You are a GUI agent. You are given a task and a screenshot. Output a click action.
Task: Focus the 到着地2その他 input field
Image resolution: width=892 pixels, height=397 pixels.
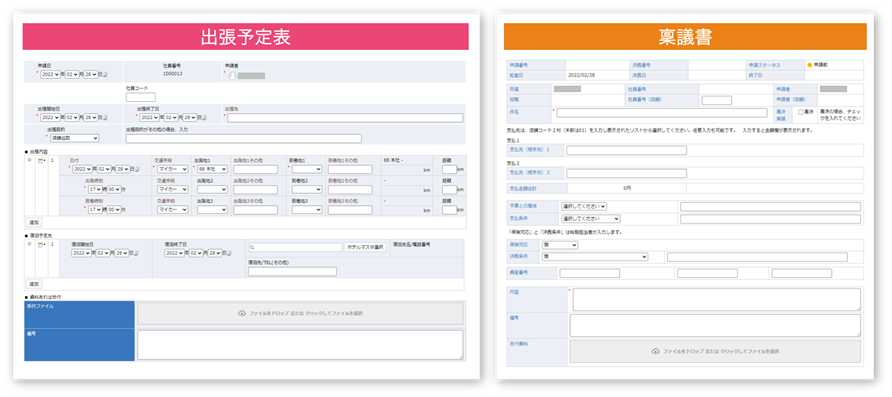(x=350, y=190)
